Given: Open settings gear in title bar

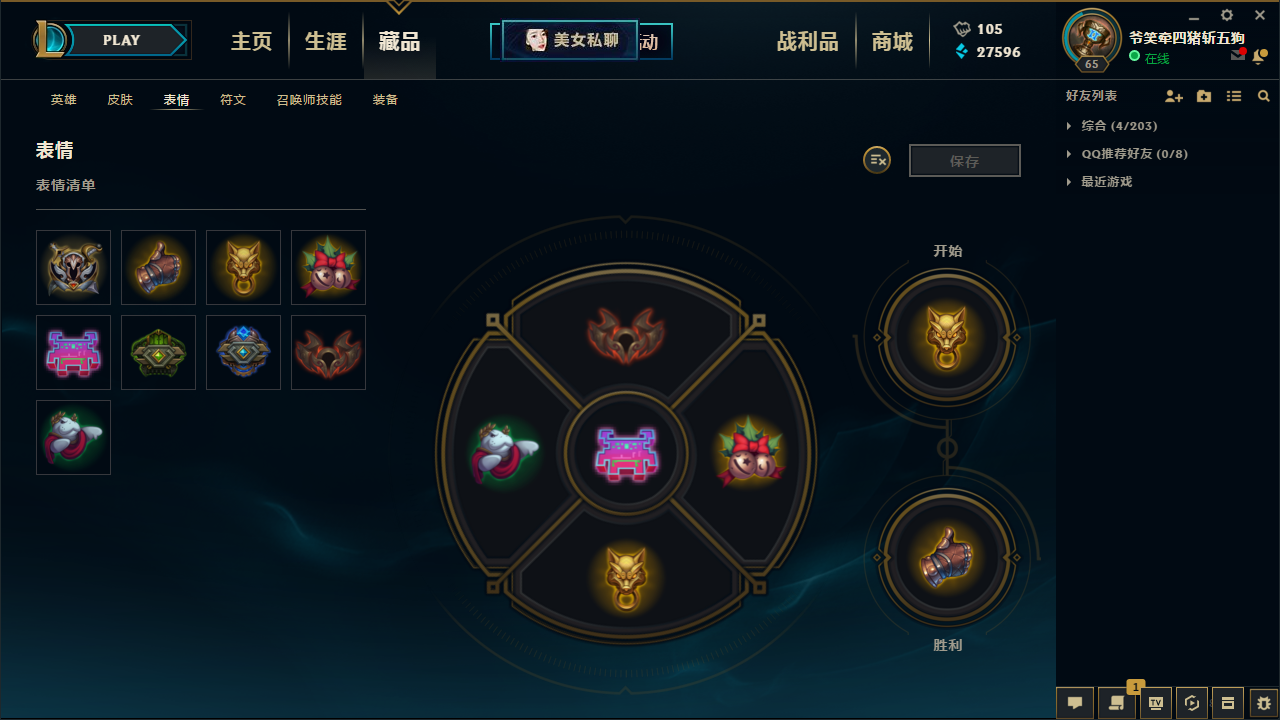Looking at the screenshot, I should click(x=1227, y=15).
